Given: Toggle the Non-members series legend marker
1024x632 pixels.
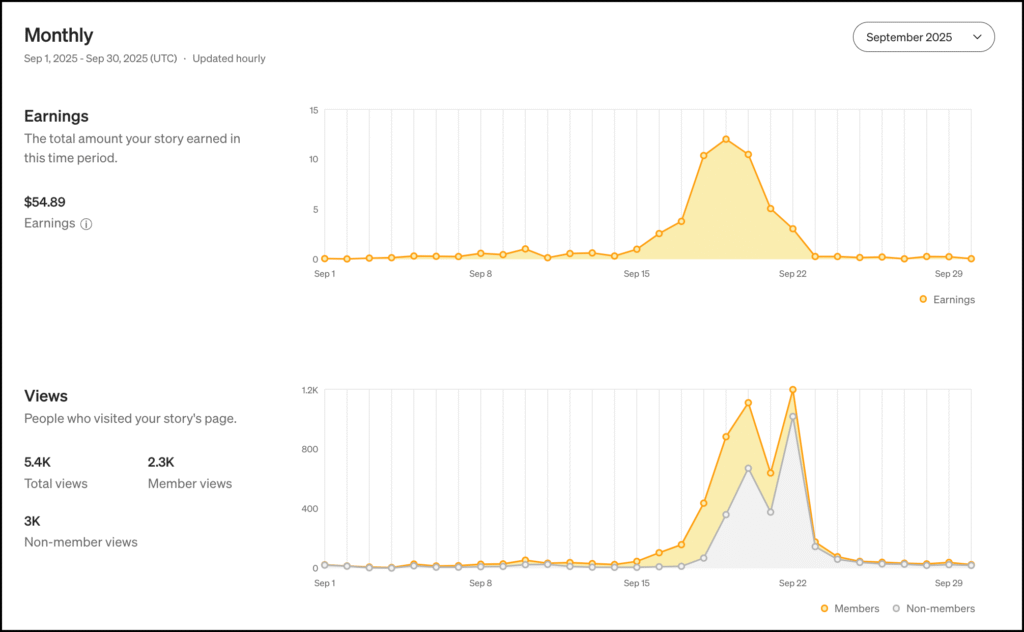Looking at the screenshot, I should (896, 608).
